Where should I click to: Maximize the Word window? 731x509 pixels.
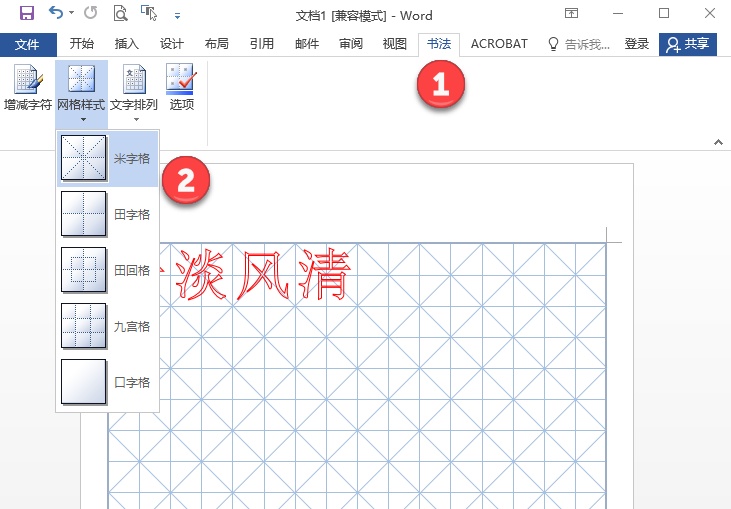[x=664, y=13]
